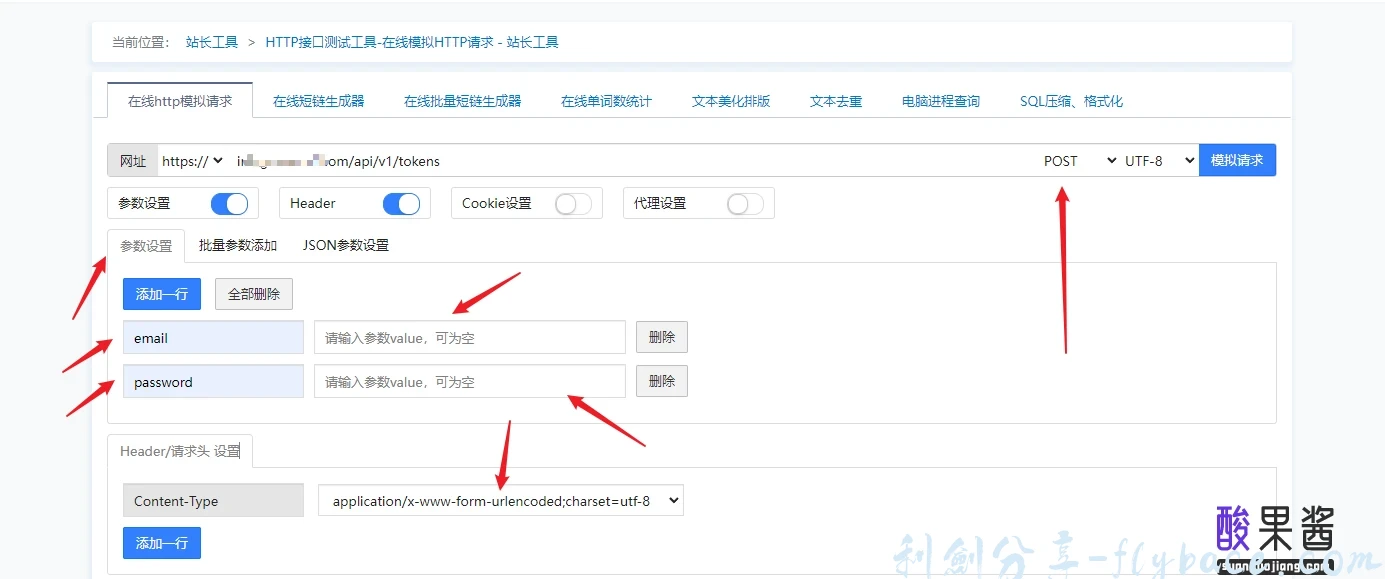Open the SQL压缩、格式化 tool tab
This screenshot has width=1385, height=579.
1071,100
